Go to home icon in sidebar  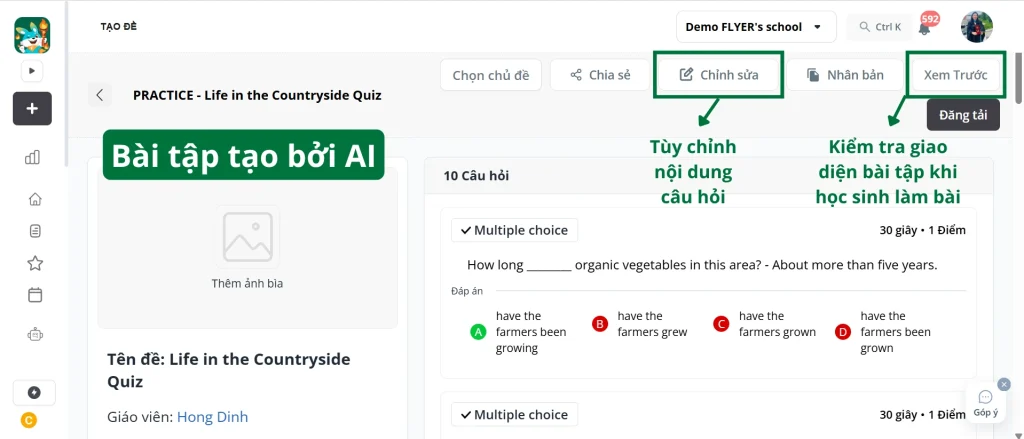click(x=35, y=199)
